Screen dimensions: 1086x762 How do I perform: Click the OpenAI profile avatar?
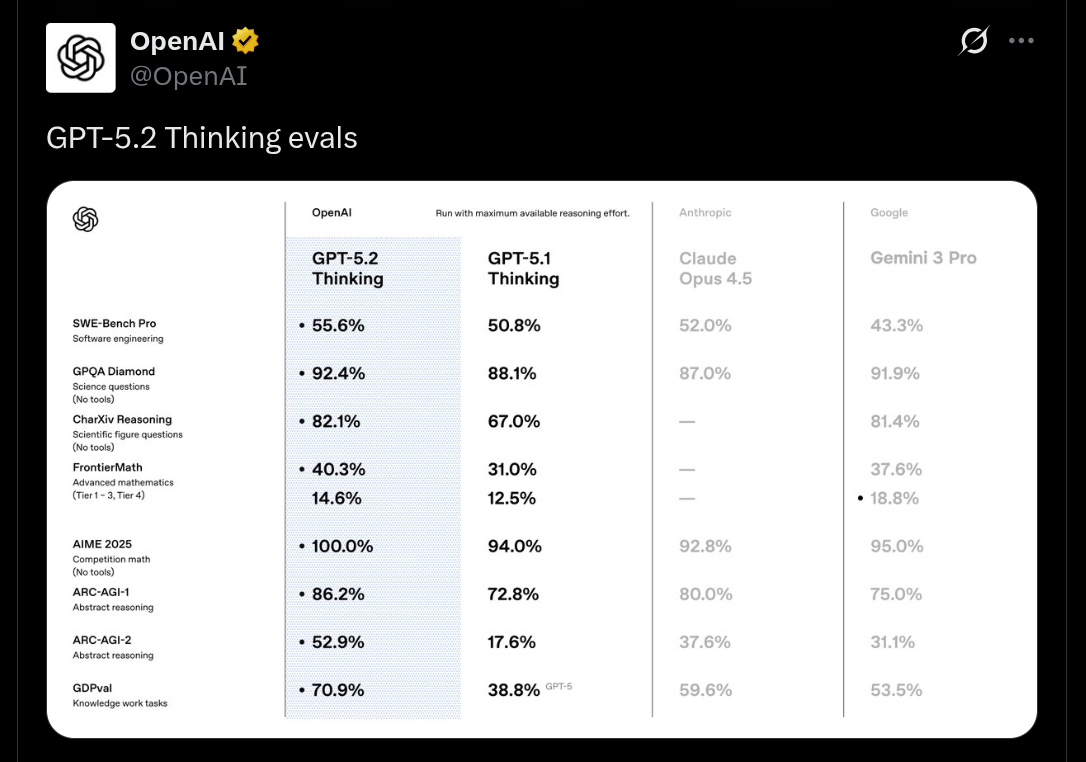[x=81, y=58]
